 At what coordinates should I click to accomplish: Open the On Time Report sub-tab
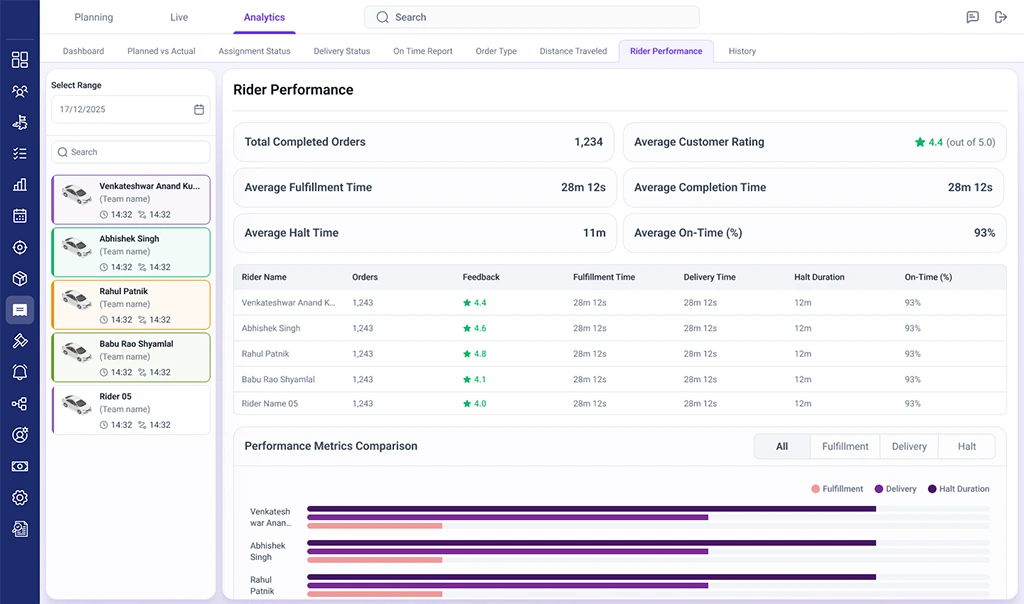pyautogui.click(x=423, y=51)
